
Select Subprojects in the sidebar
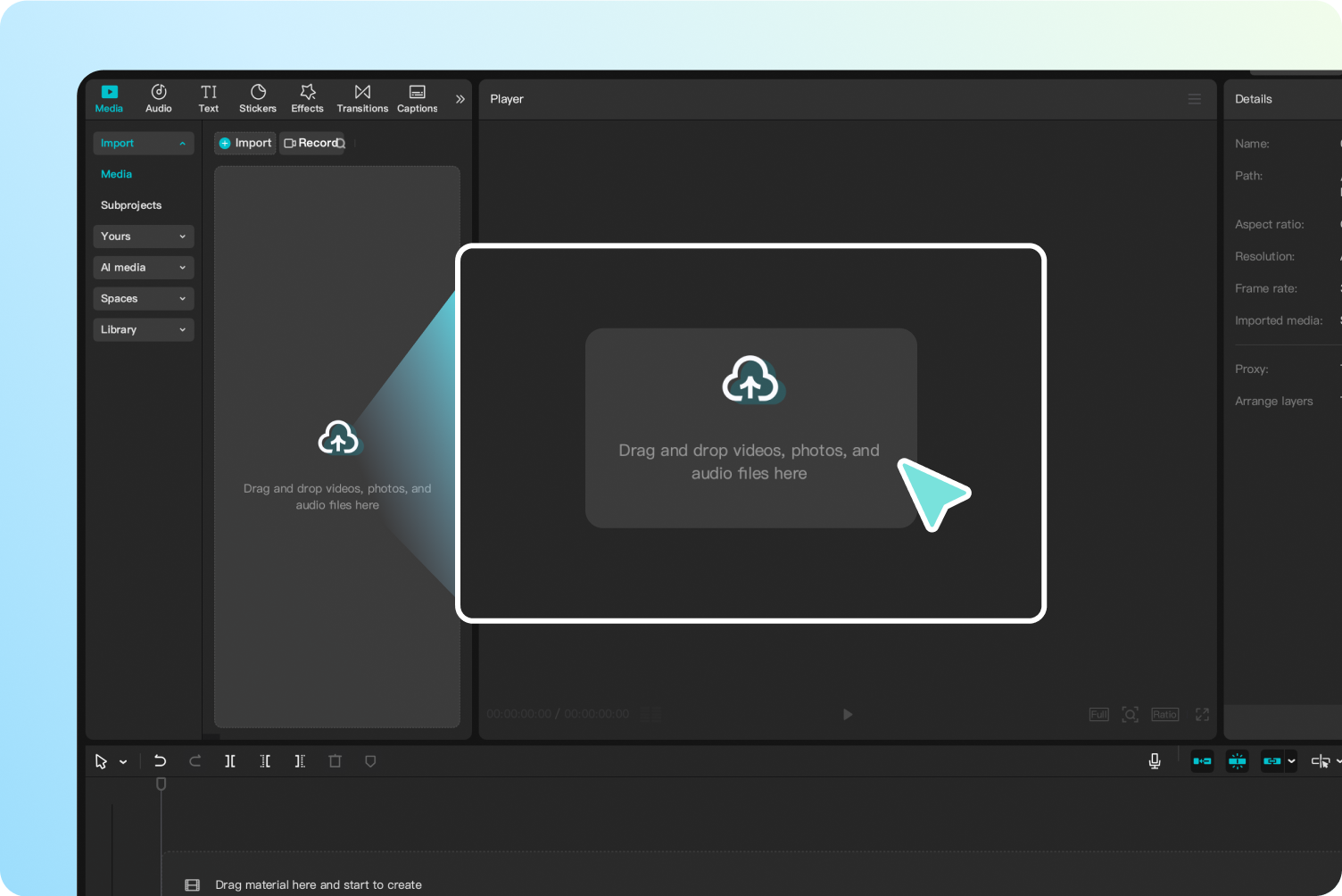pos(131,205)
